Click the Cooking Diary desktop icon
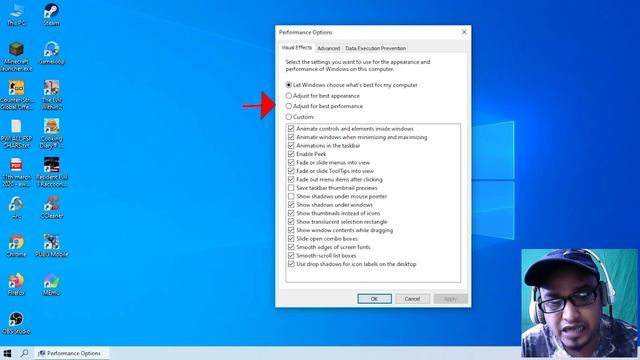The height and width of the screenshot is (360, 640). (x=51, y=133)
